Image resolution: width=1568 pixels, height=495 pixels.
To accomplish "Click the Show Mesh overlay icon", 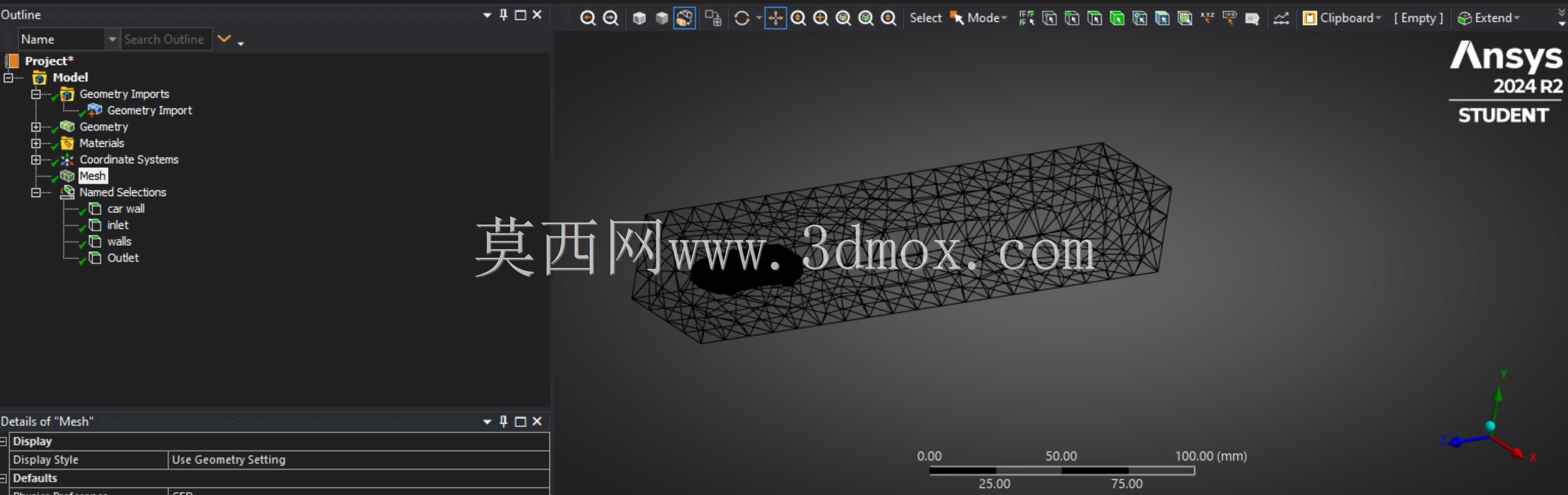I will coord(713,18).
